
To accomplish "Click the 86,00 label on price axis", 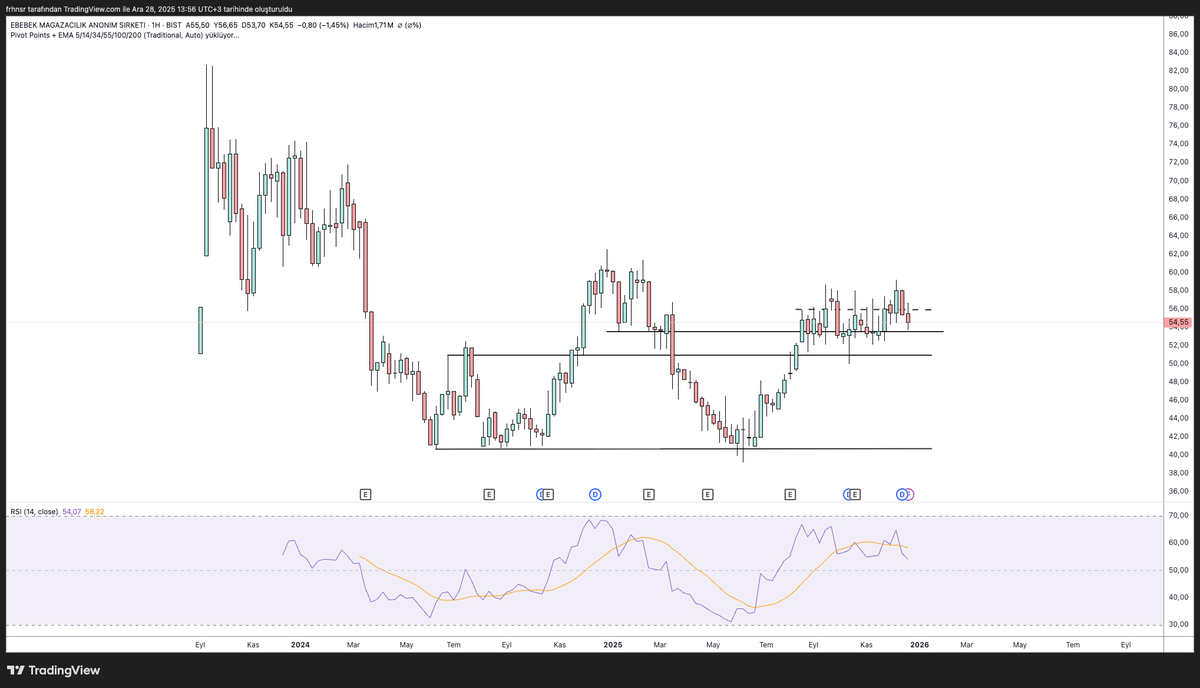I will tap(1178, 33).
